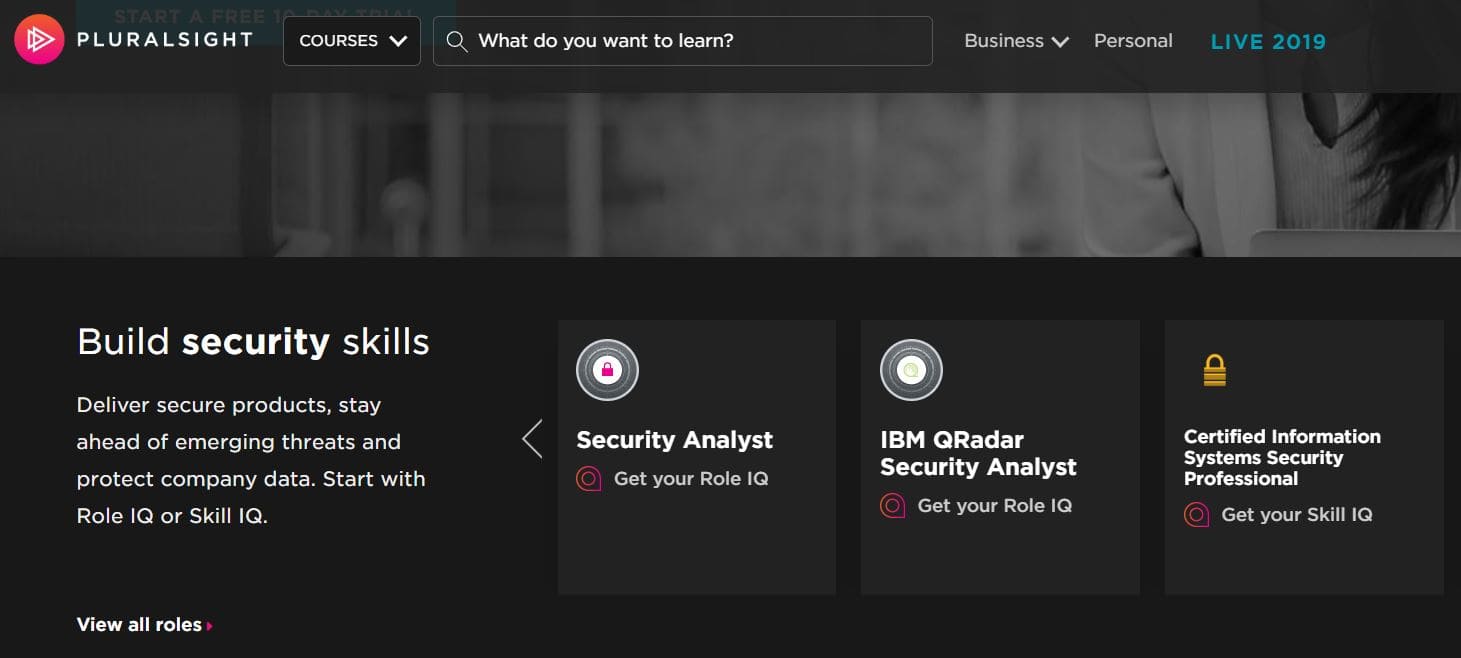Click the IQ icon under IBM QRadar

pos(893,506)
